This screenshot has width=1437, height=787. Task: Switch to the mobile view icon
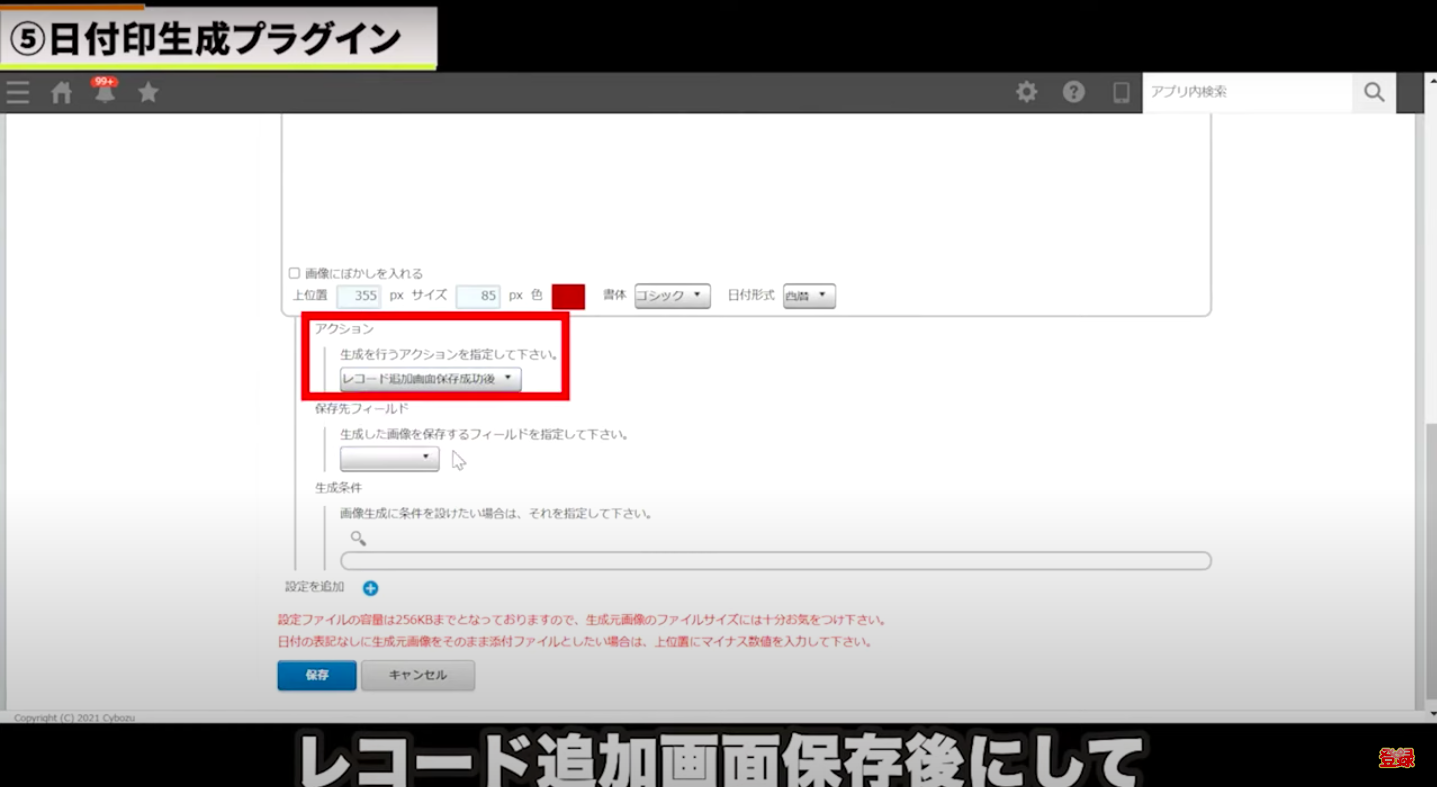[1121, 92]
